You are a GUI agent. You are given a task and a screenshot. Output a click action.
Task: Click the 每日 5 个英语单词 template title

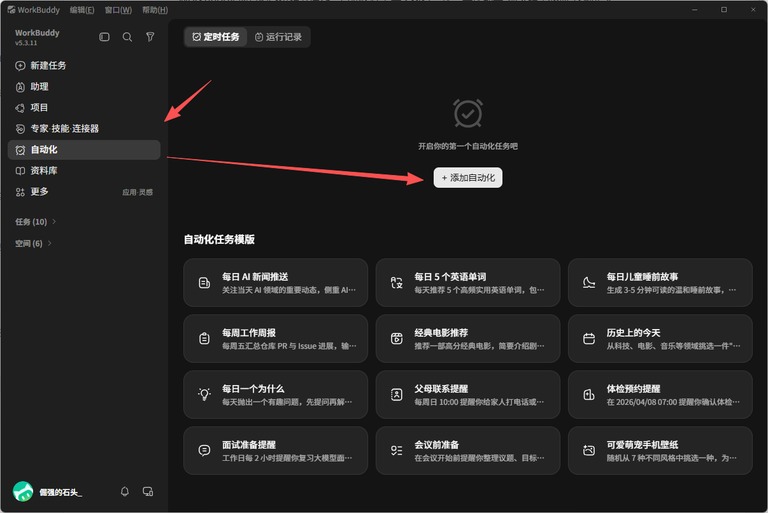pyautogui.click(x=450, y=277)
